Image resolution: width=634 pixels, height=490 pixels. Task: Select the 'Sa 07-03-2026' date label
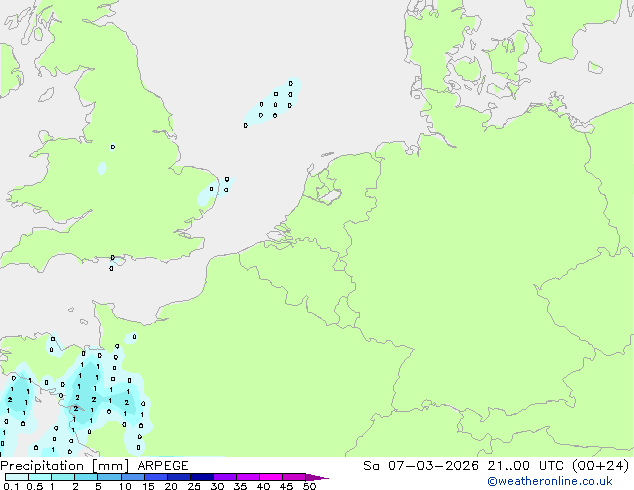click(421, 466)
